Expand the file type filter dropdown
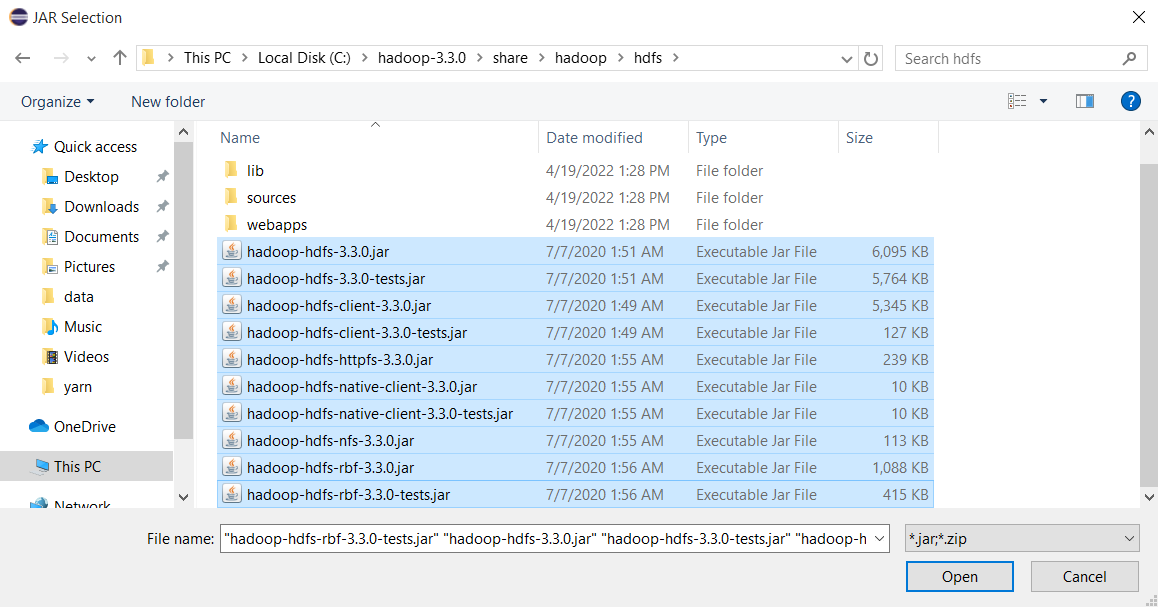 pyautogui.click(x=1129, y=539)
